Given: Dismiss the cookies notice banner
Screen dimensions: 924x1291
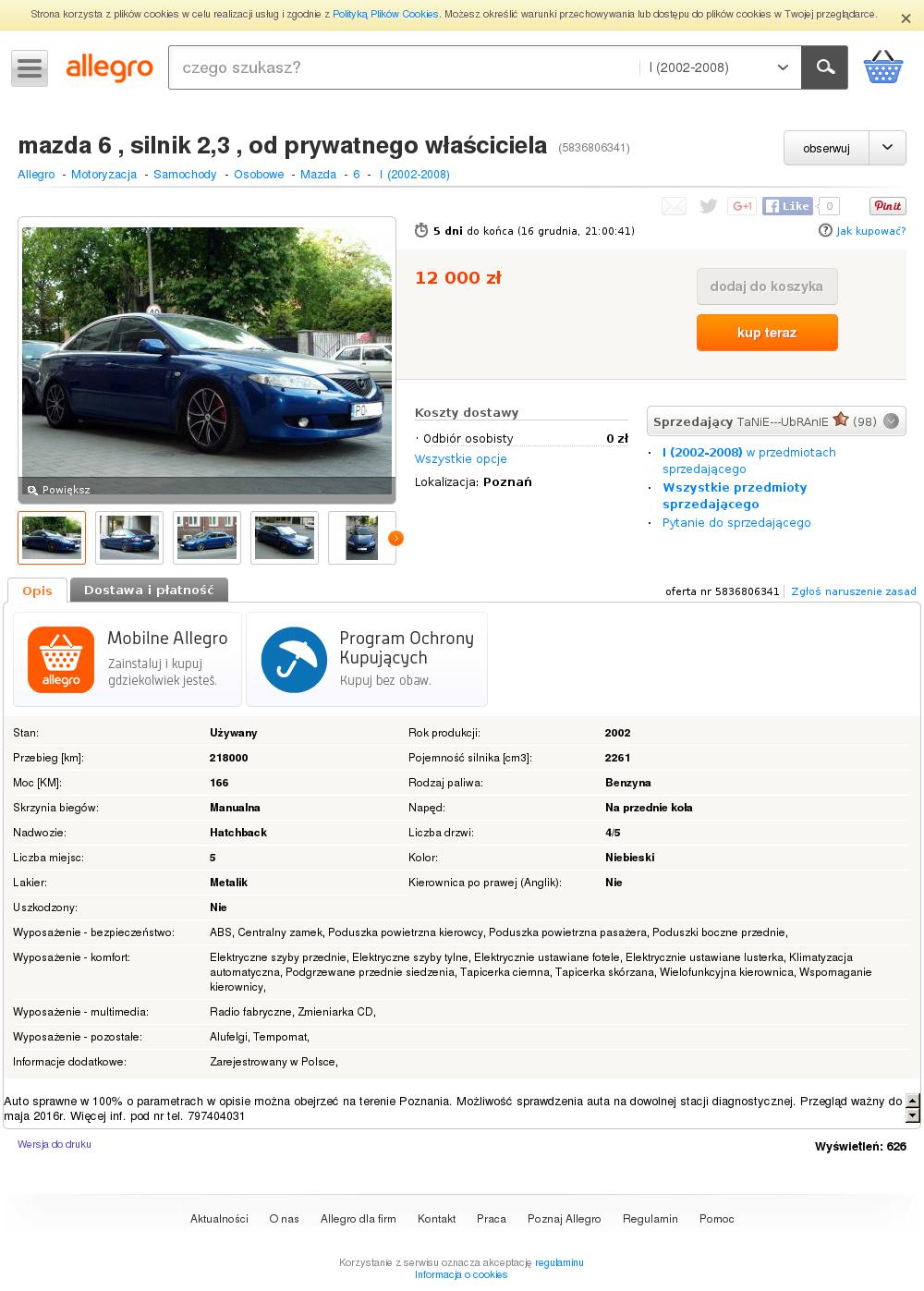Looking at the screenshot, I should click(x=906, y=18).
